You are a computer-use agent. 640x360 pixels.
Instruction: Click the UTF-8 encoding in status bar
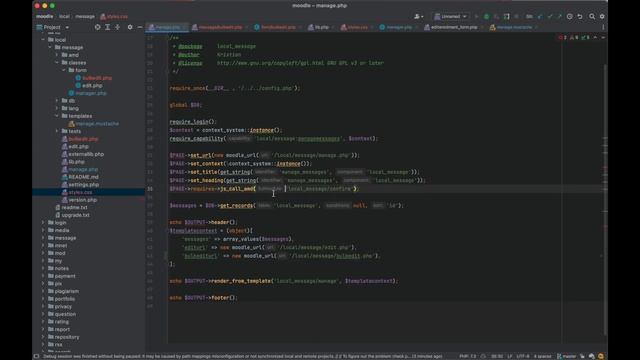(522, 356)
